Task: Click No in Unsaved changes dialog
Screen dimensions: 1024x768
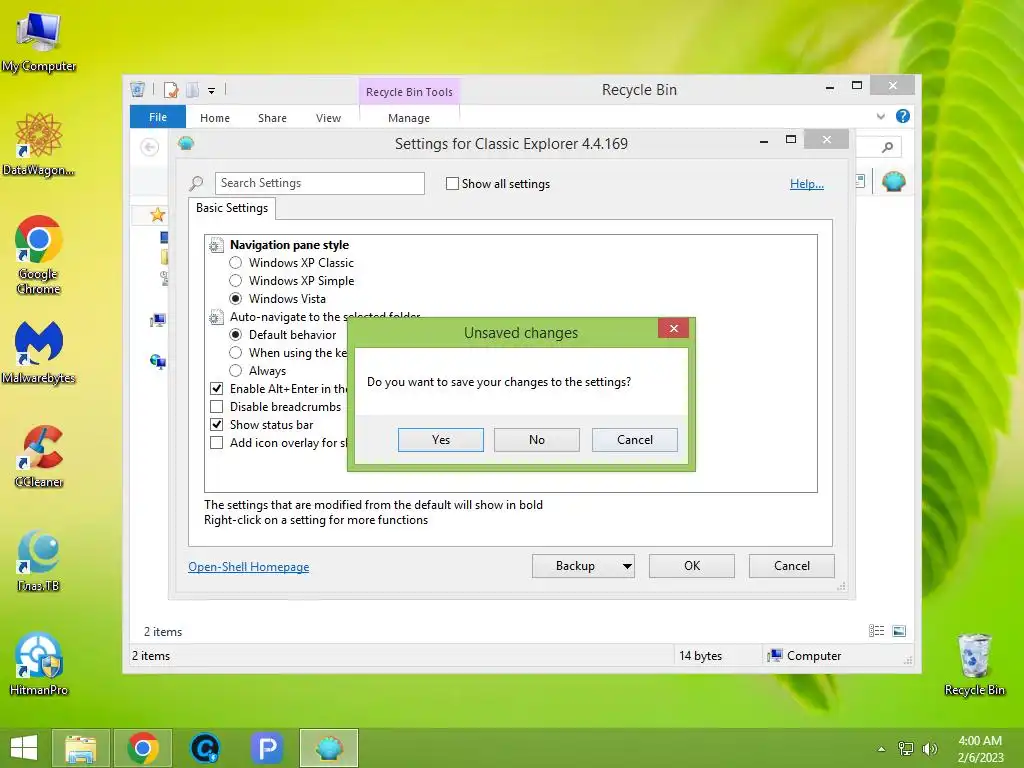Action: tap(537, 440)
